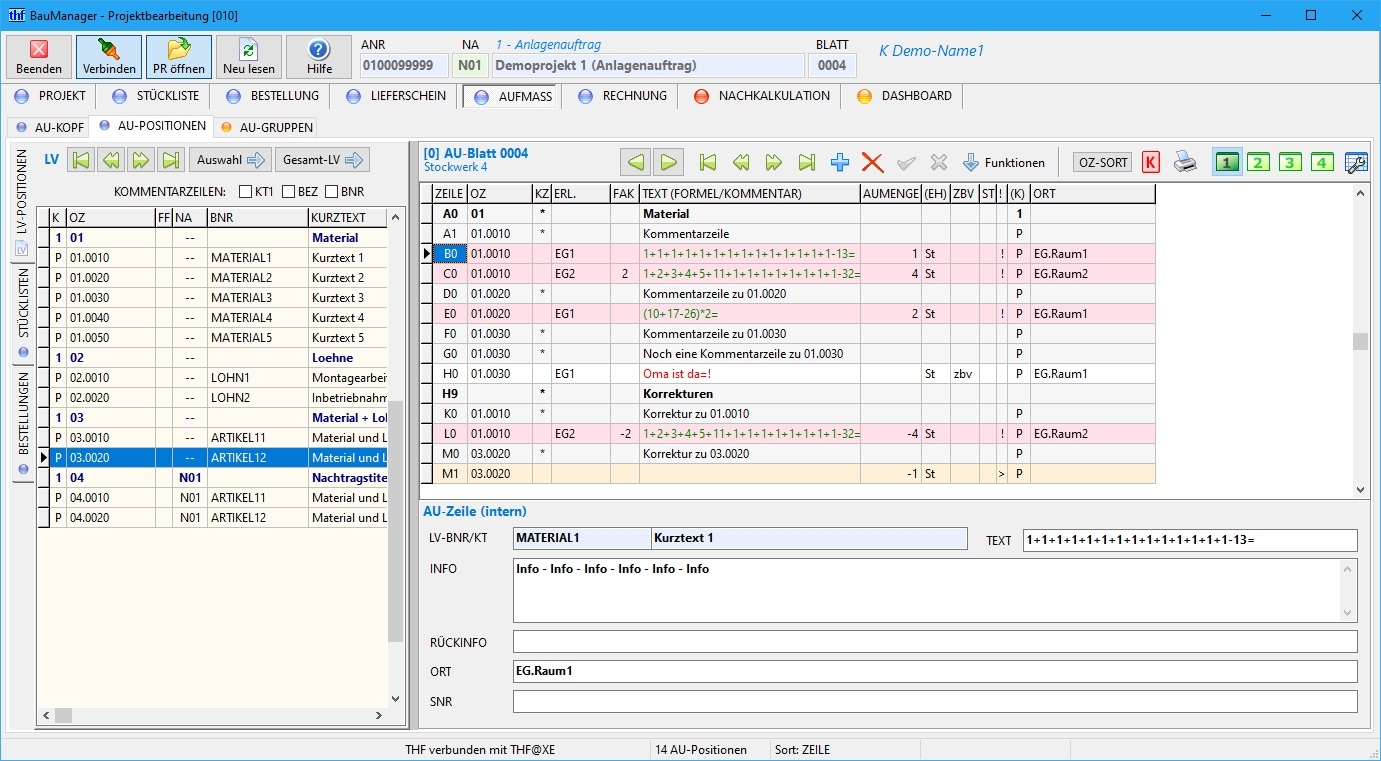Open the wrench settings icon
Screen dimensions: 1381x761
click(1356, 162)
